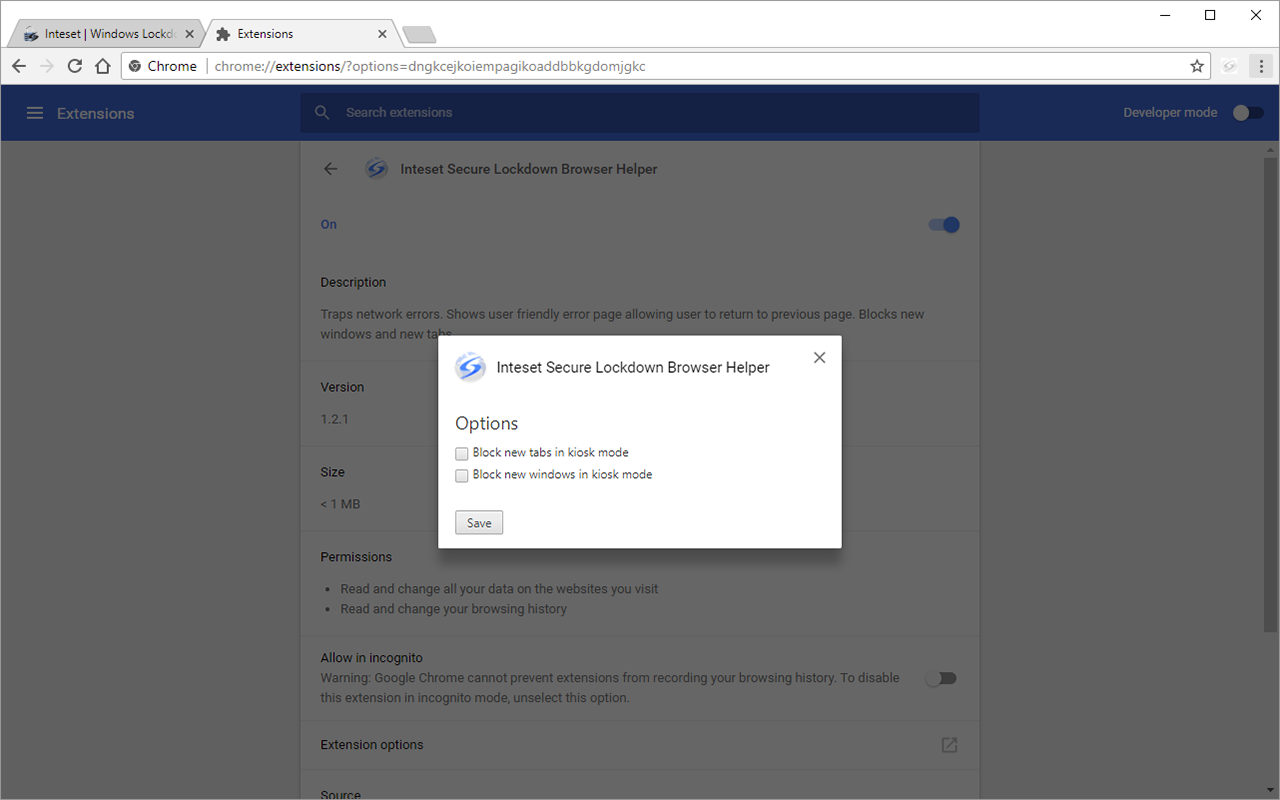Click the version number 1.2.1

335,419
